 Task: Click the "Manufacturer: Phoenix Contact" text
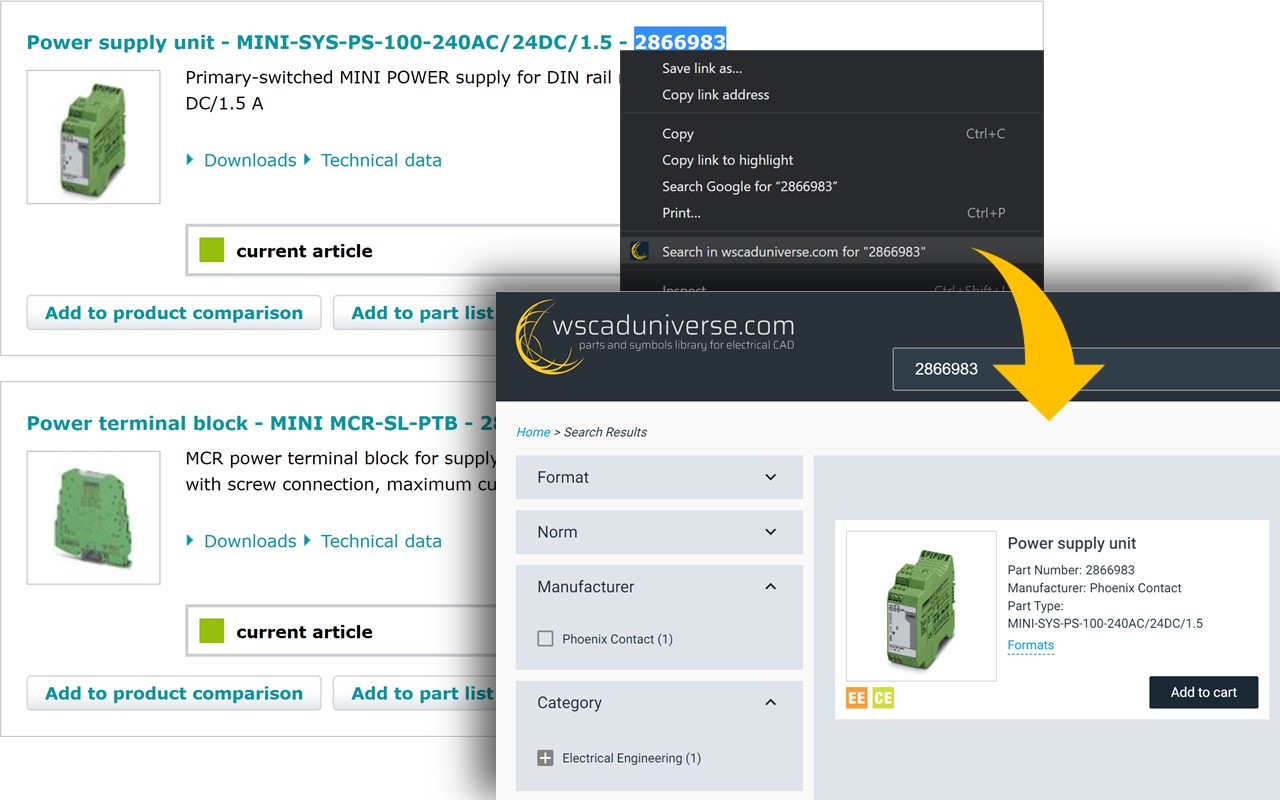pyautogui.click(x=1094, y=588)
